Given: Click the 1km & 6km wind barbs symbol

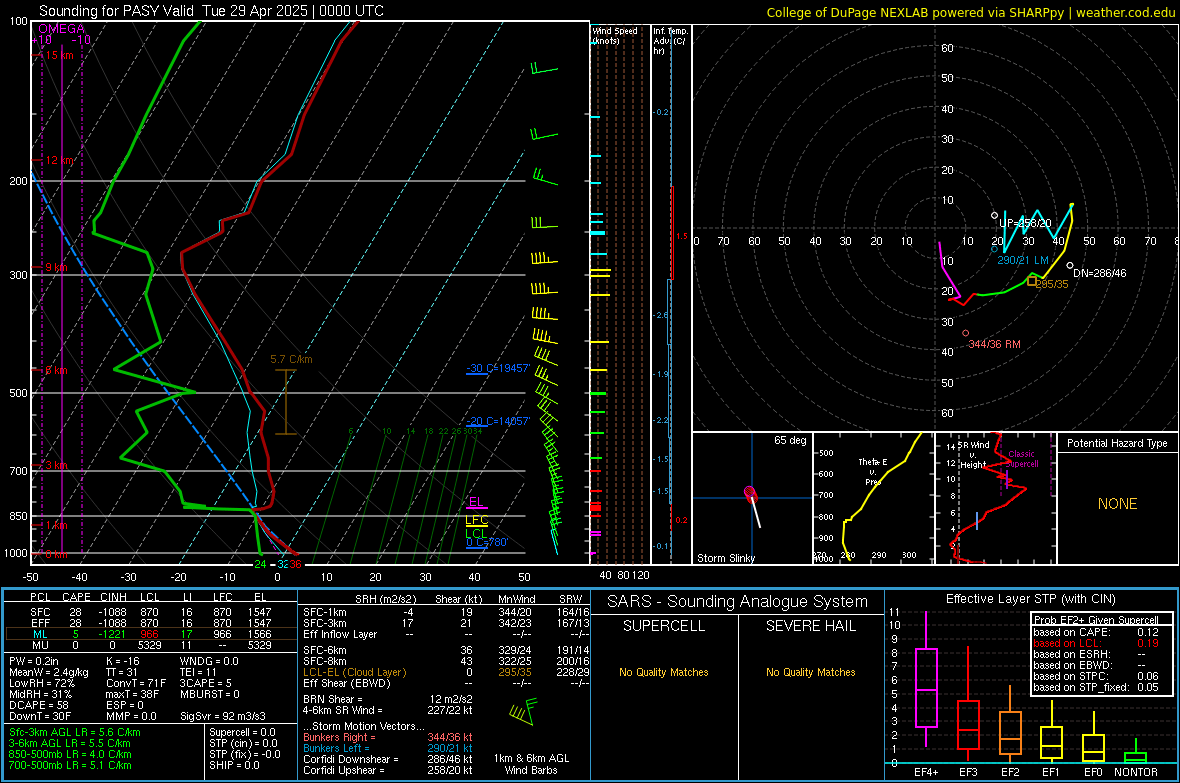Looking at the screenshot, I should pyautogui.click(x=523, y=711).
